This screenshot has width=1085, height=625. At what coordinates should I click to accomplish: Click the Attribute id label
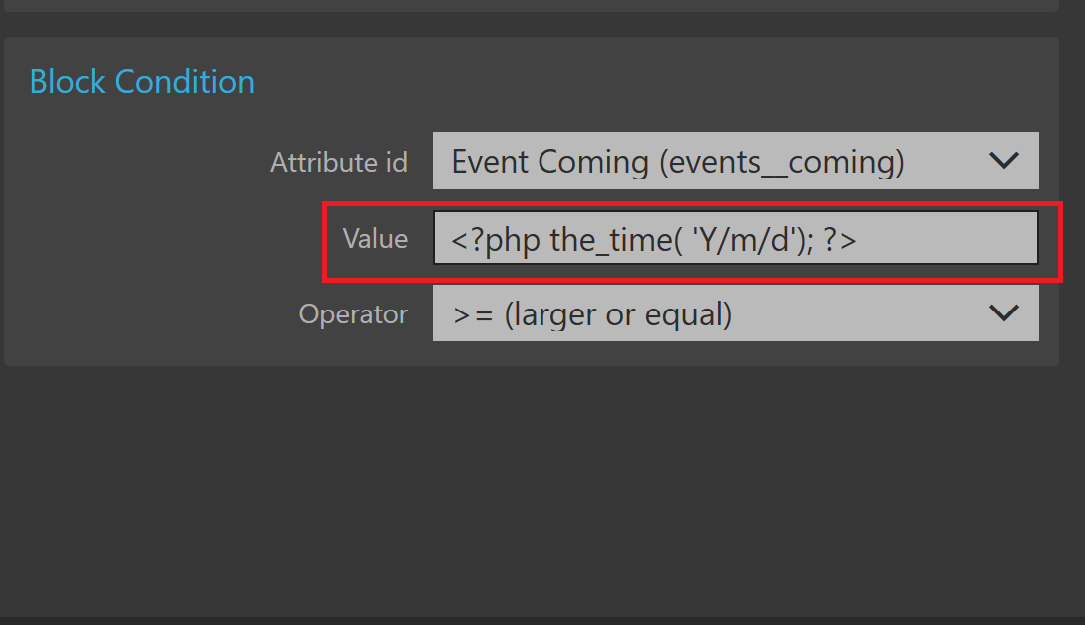(338, 162)
